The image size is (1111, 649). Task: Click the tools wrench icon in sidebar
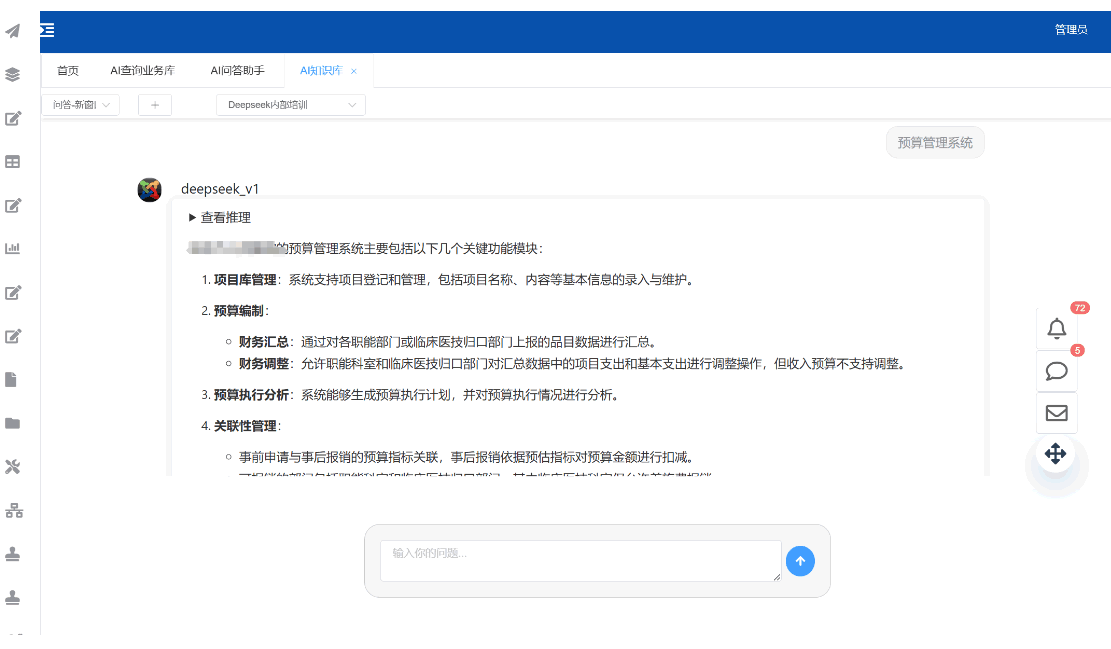(x=13, y=466)
